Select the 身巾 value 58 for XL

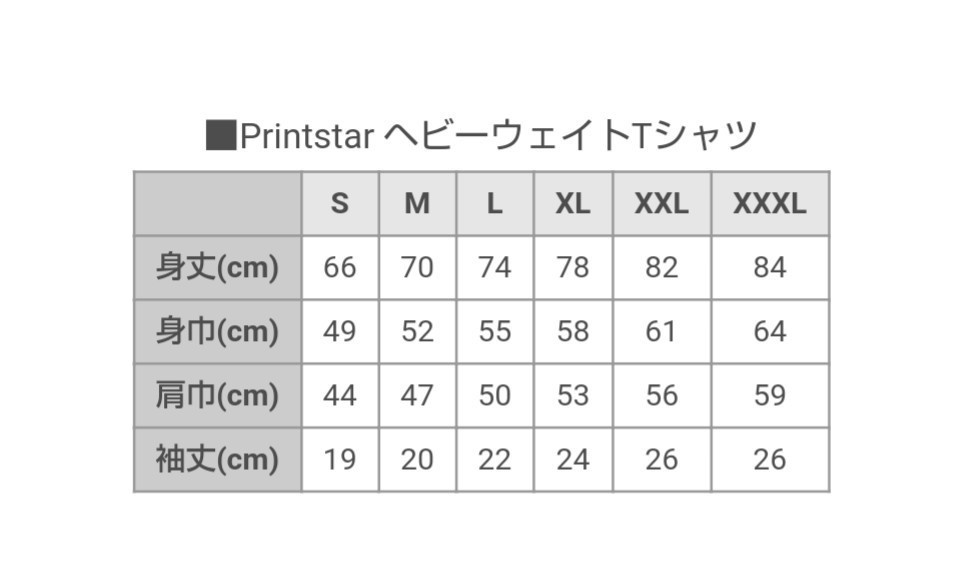click(573, 332)
